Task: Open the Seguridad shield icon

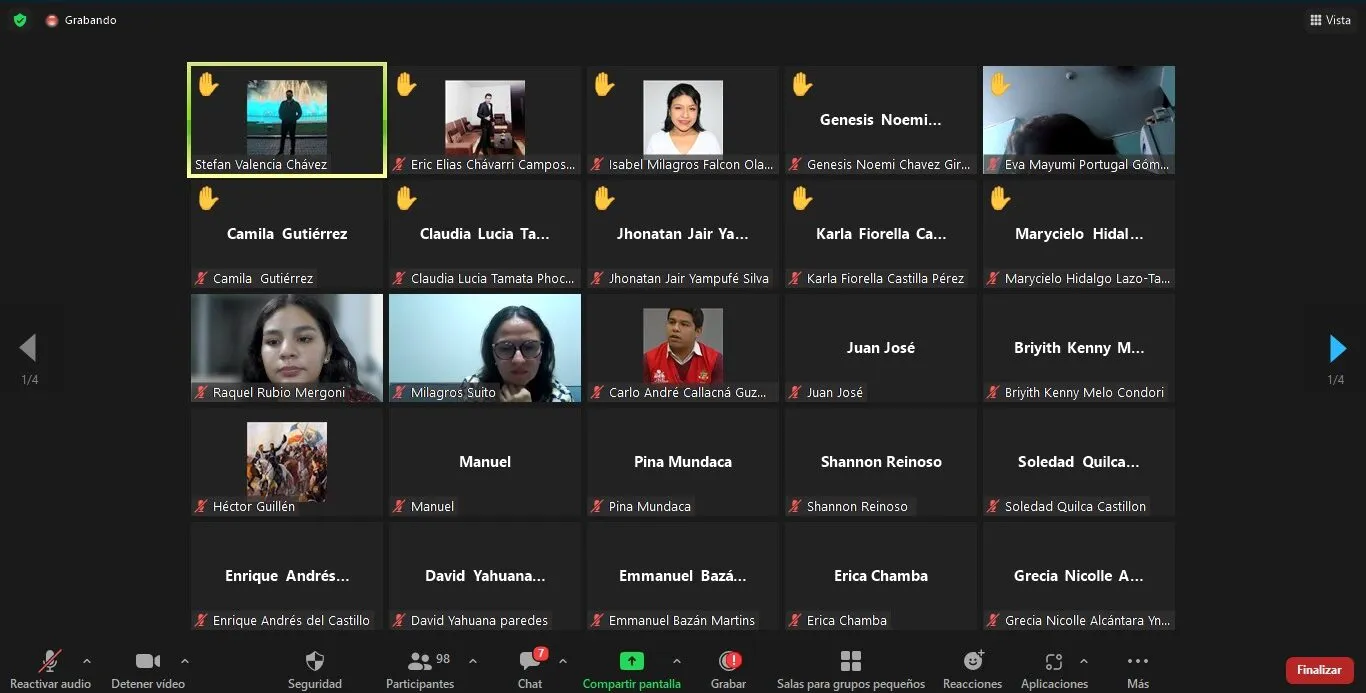Action: [314, 662]
